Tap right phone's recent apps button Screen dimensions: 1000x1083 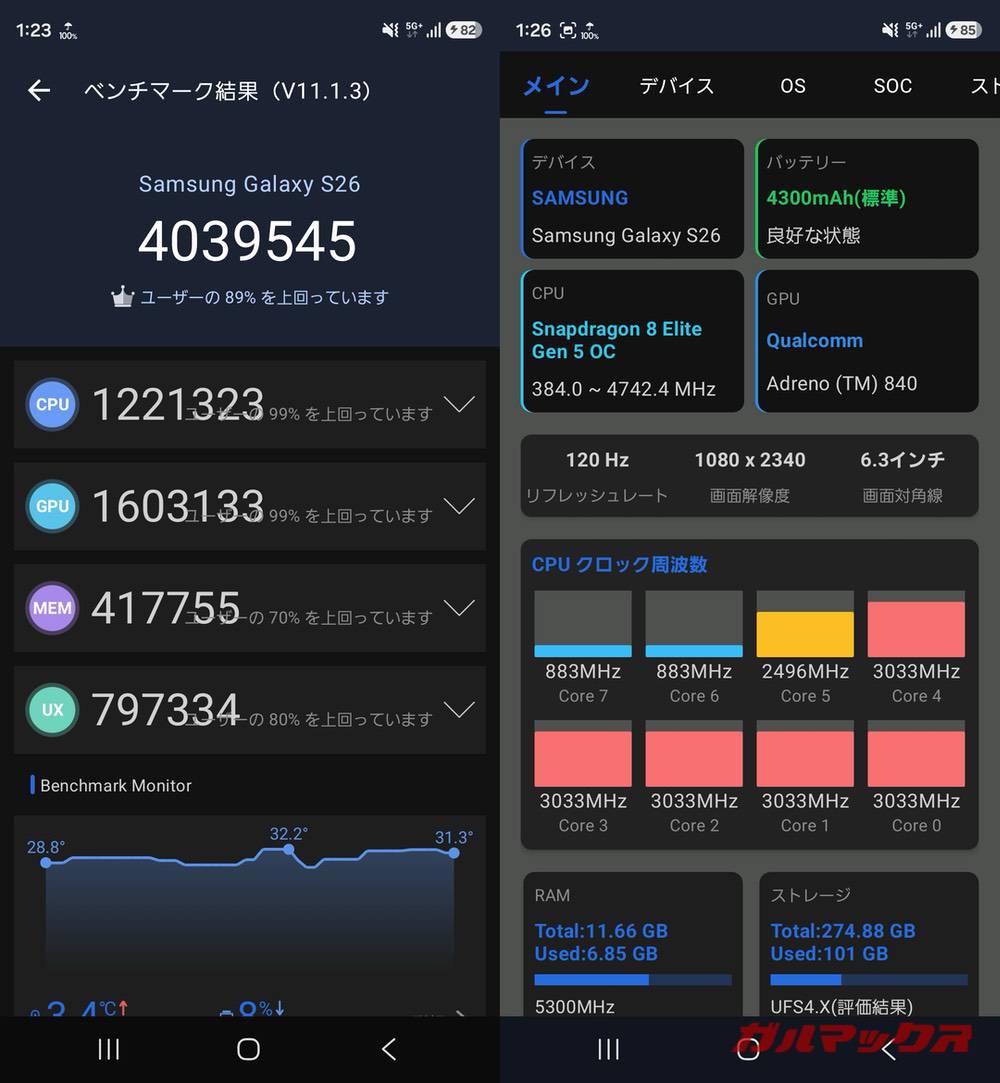[608, 1049]
